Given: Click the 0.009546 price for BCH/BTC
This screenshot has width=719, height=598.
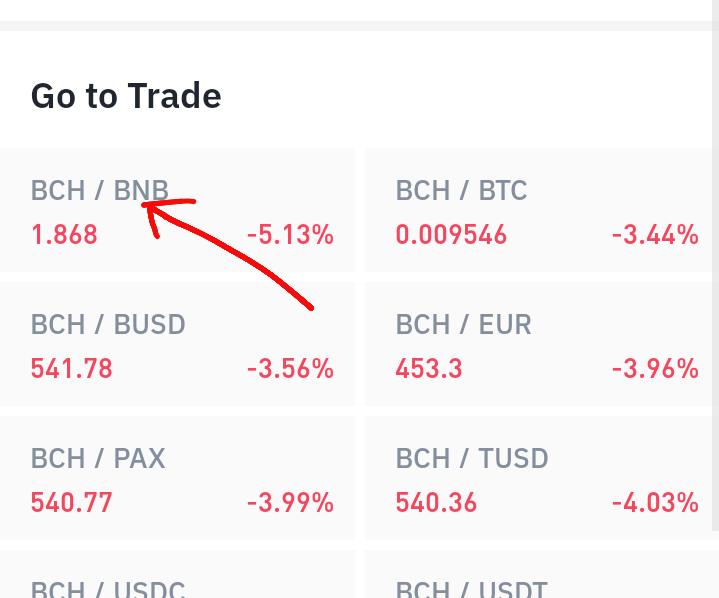Looking at the screenshot, I should [x=451, y=235].
